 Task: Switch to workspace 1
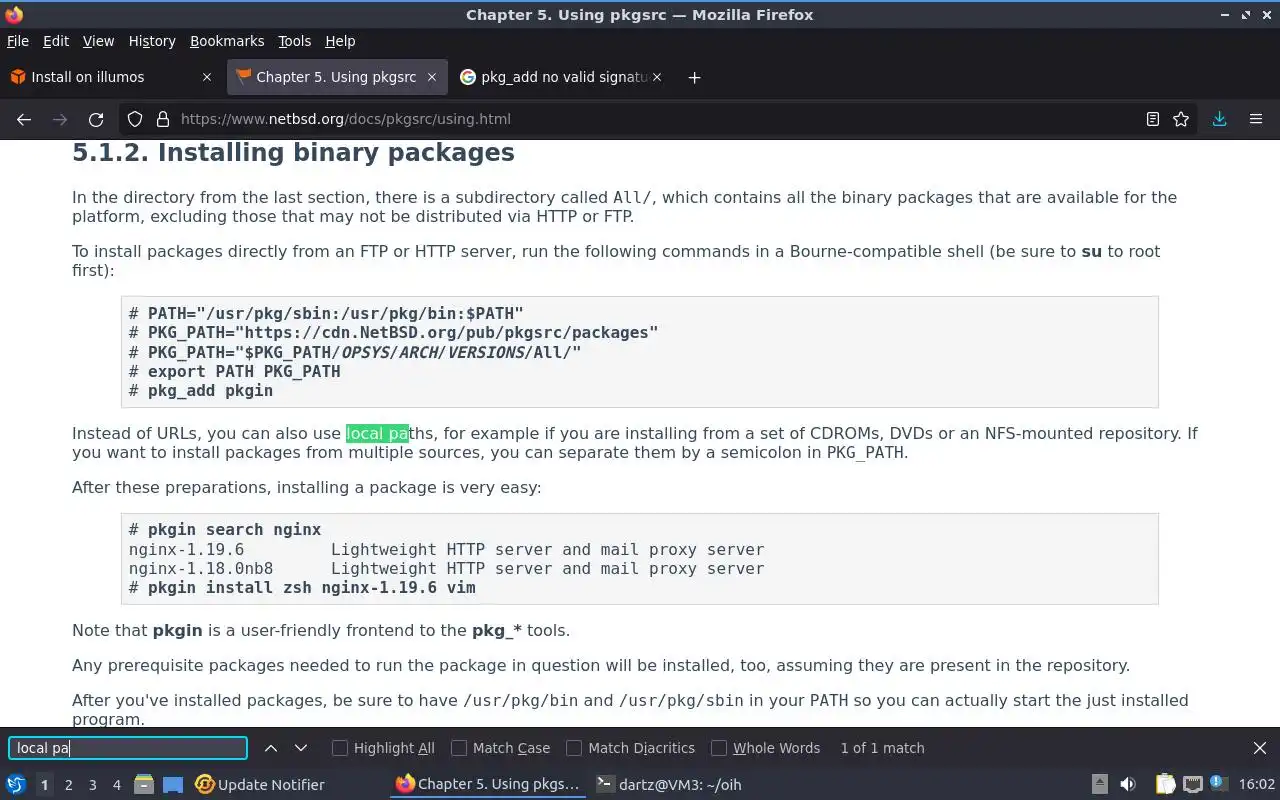coord(44,785)
